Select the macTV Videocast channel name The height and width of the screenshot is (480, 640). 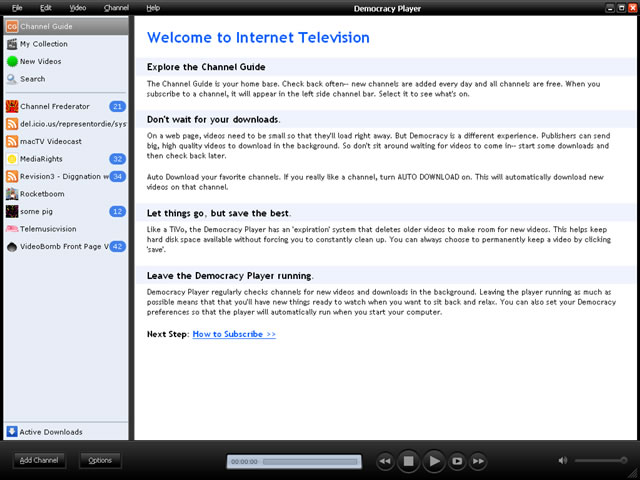coord(51,142)
